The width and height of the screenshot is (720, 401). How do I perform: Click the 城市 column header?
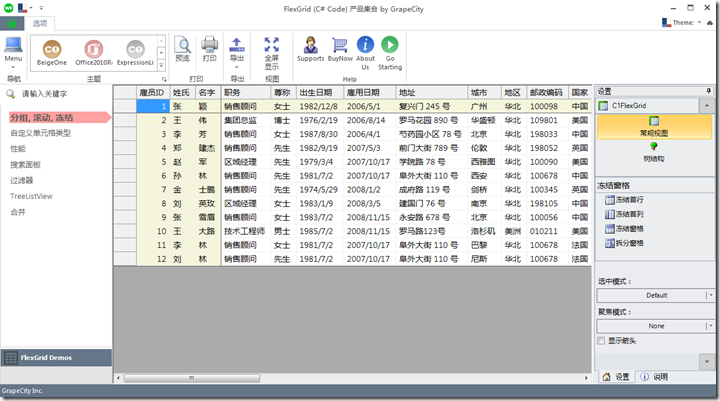(484, 92)
